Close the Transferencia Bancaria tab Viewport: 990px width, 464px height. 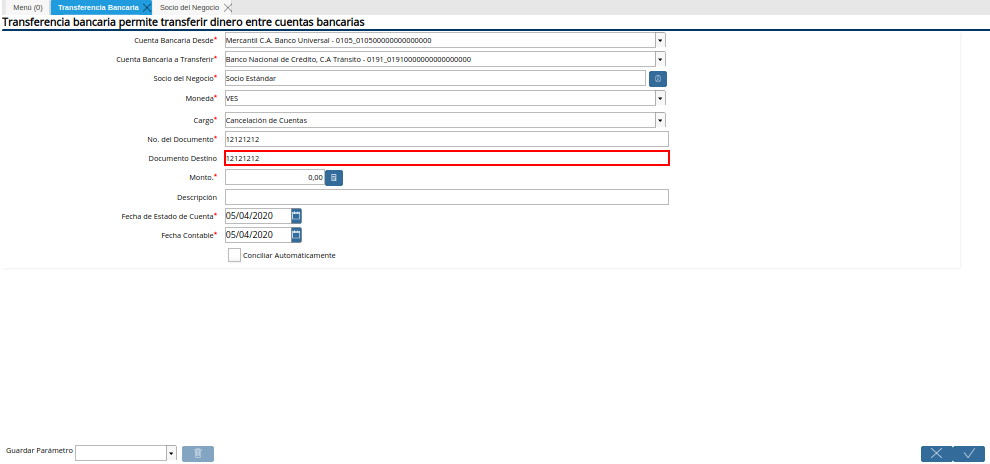coord(146,8)
